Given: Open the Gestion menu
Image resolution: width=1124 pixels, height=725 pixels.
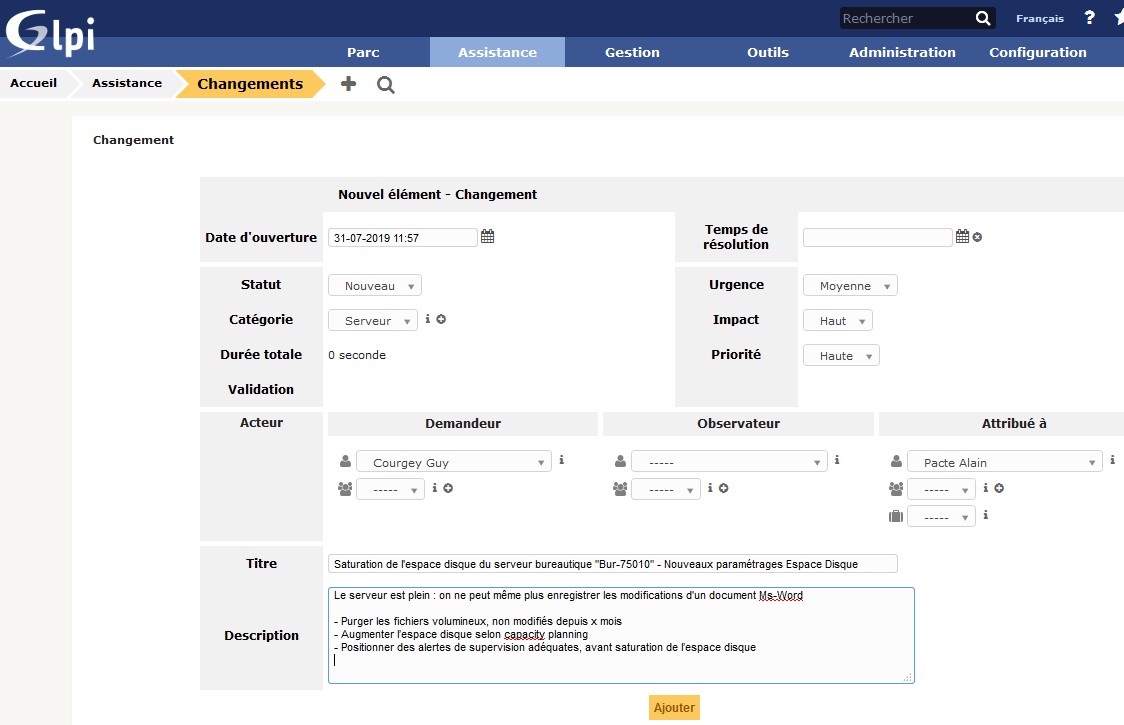Looking at the screenshot, I should (x=632, y=52).
